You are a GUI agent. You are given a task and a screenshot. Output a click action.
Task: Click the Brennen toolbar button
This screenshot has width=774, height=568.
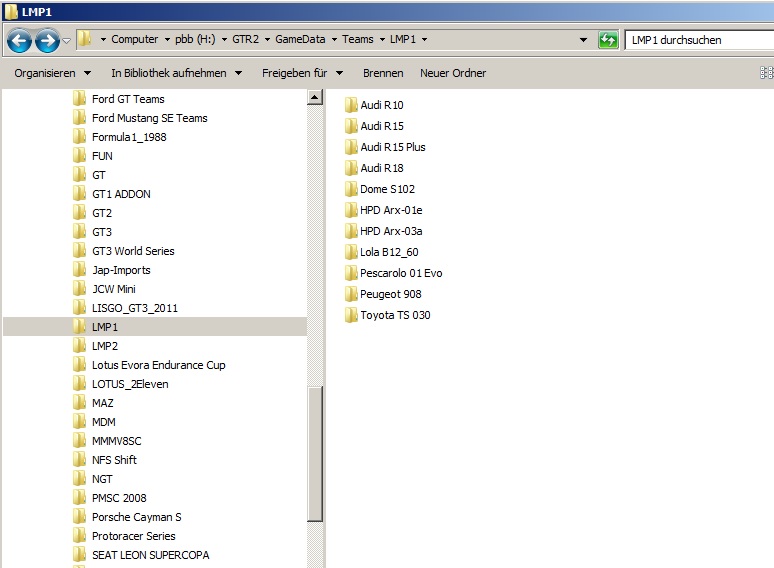point(383,73)
